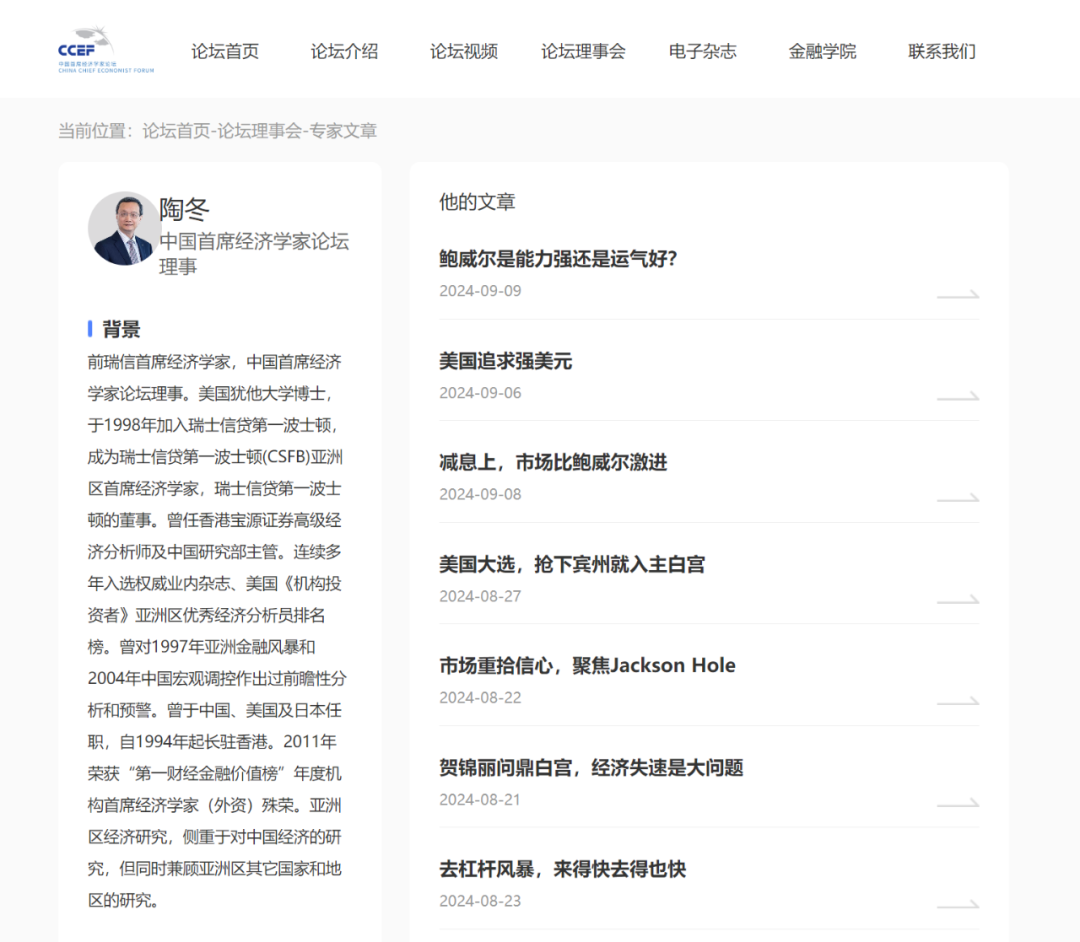Viewport: 1080px width, 942px height.
Task: Click the date 2024-09-09
Action: (x=480, y=291)
